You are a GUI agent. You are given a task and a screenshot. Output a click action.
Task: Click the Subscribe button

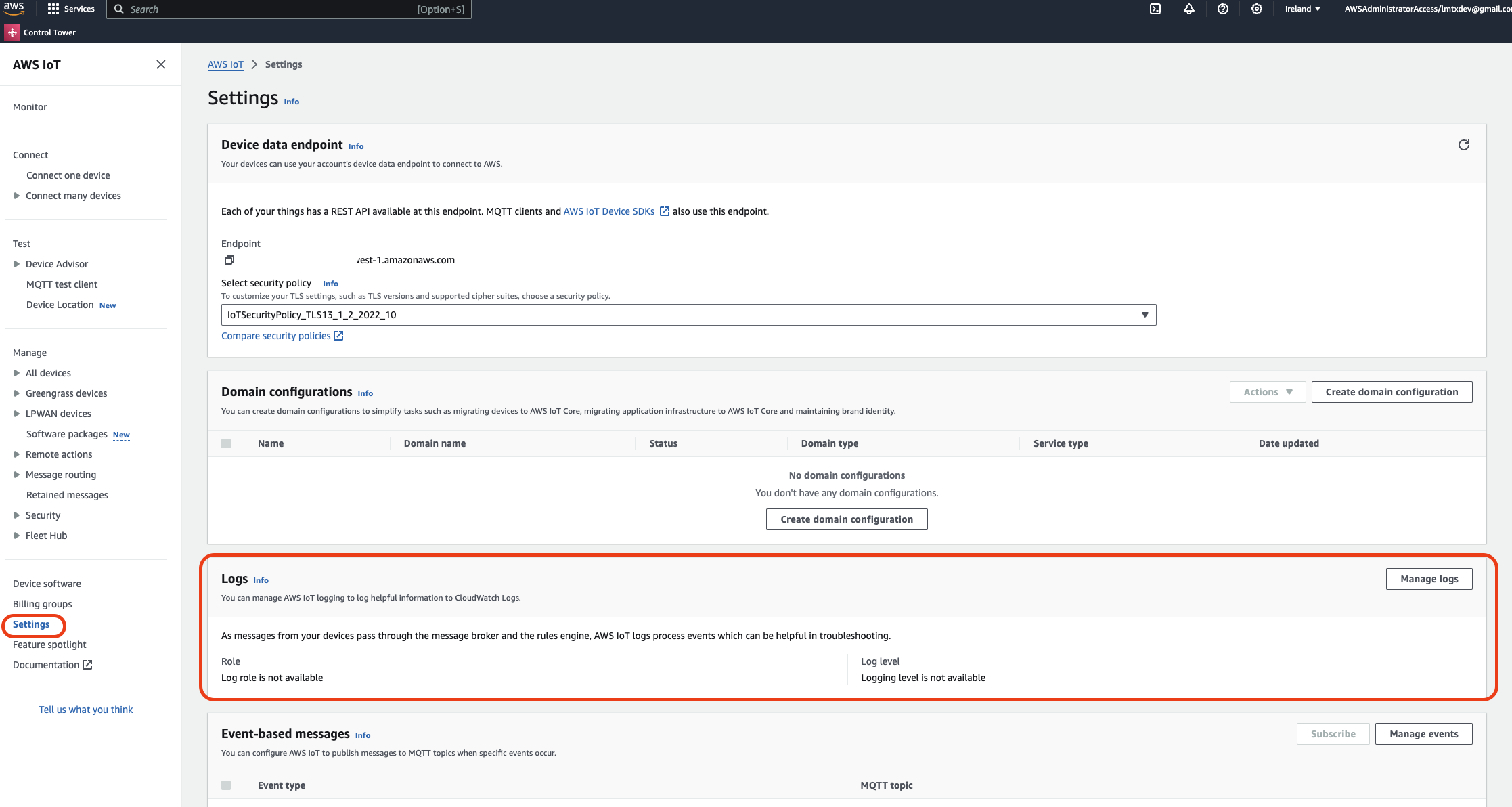click(x=1333, y=734)
